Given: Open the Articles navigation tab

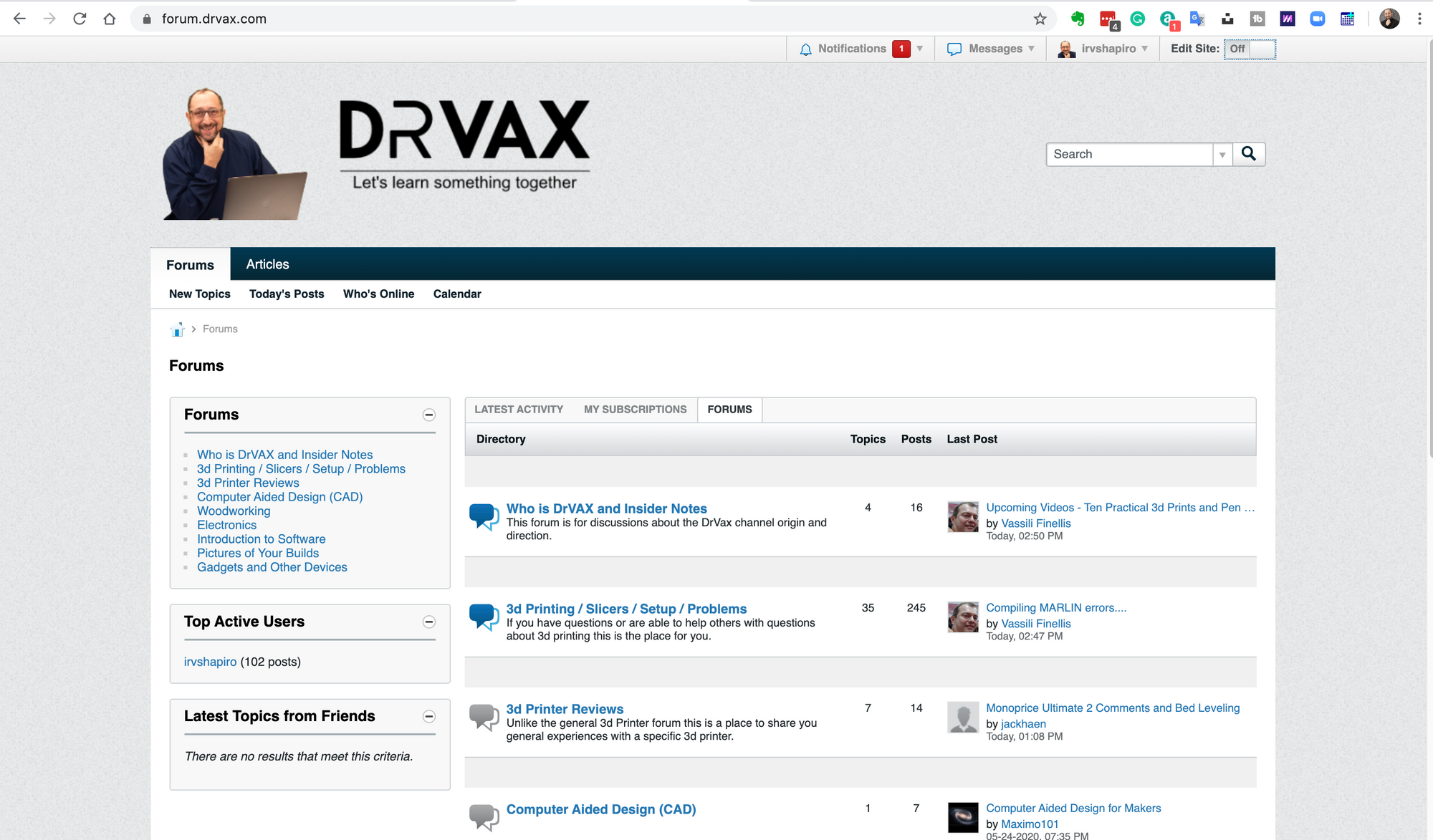Looking at the screenshot, I should tap(267, 264).
